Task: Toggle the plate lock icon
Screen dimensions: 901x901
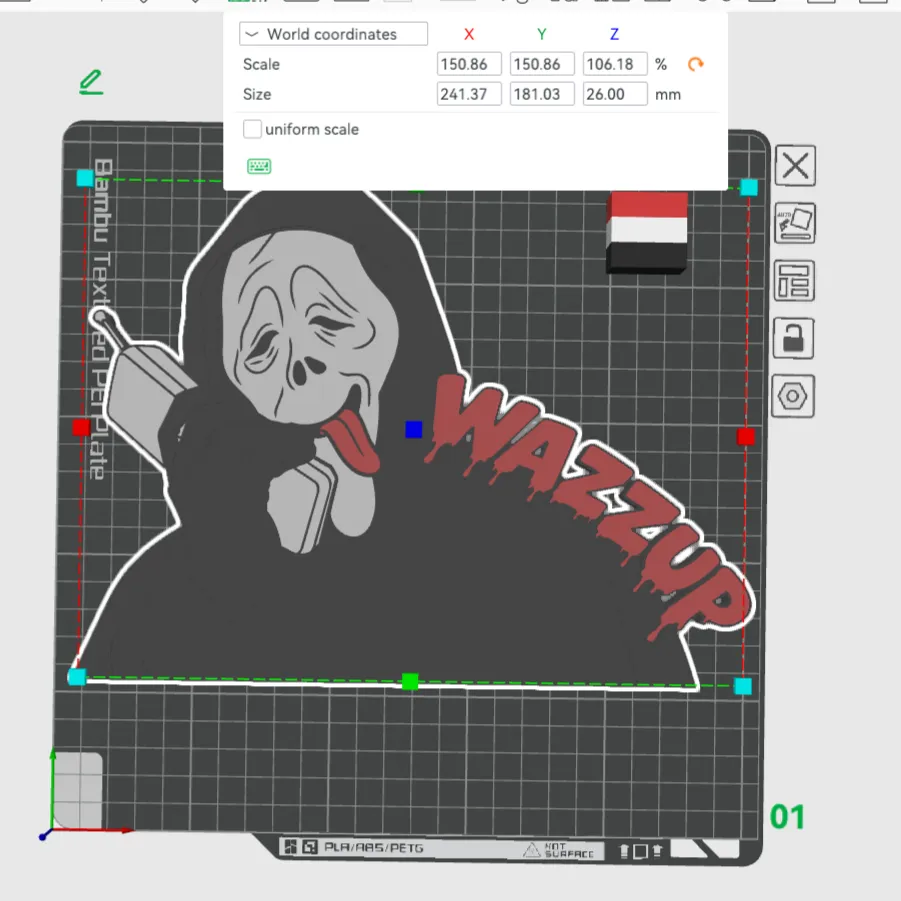Action: point(794,338)
